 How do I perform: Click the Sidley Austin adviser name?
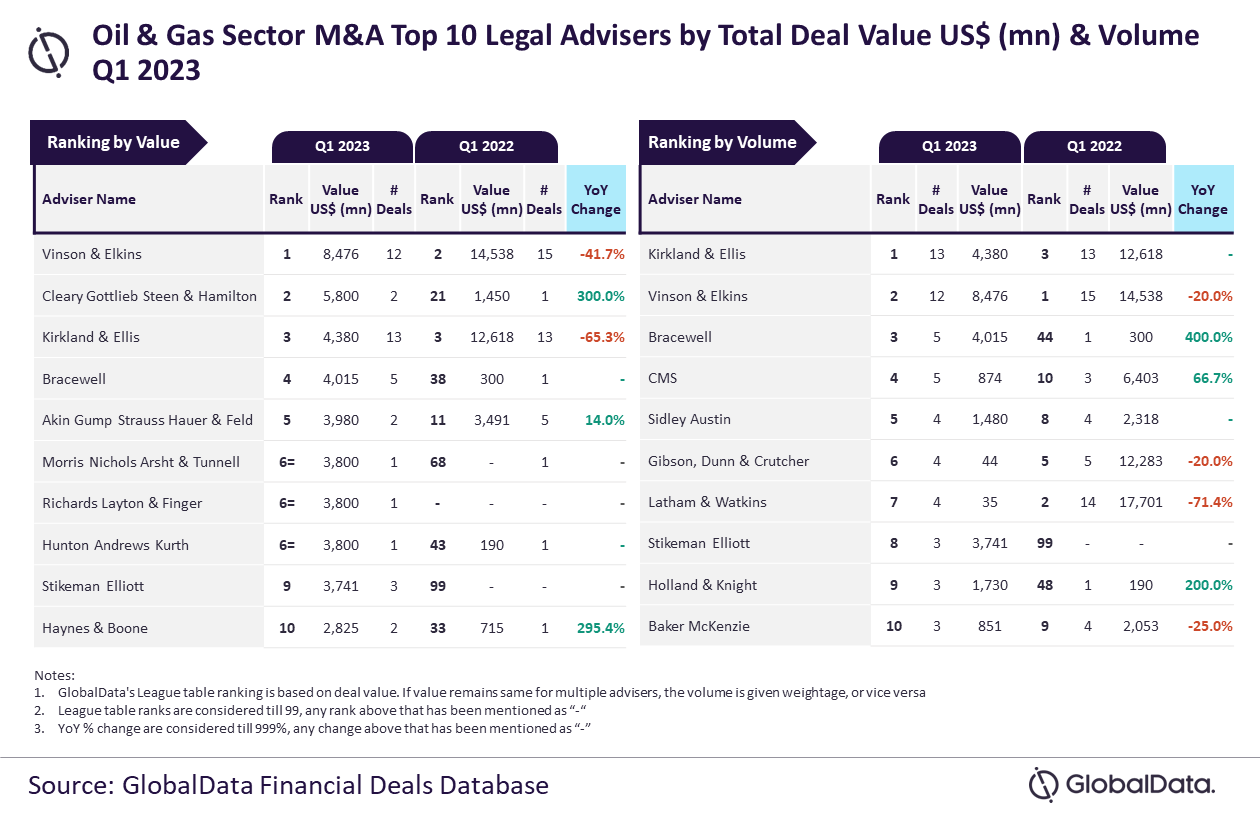[690, 419]
